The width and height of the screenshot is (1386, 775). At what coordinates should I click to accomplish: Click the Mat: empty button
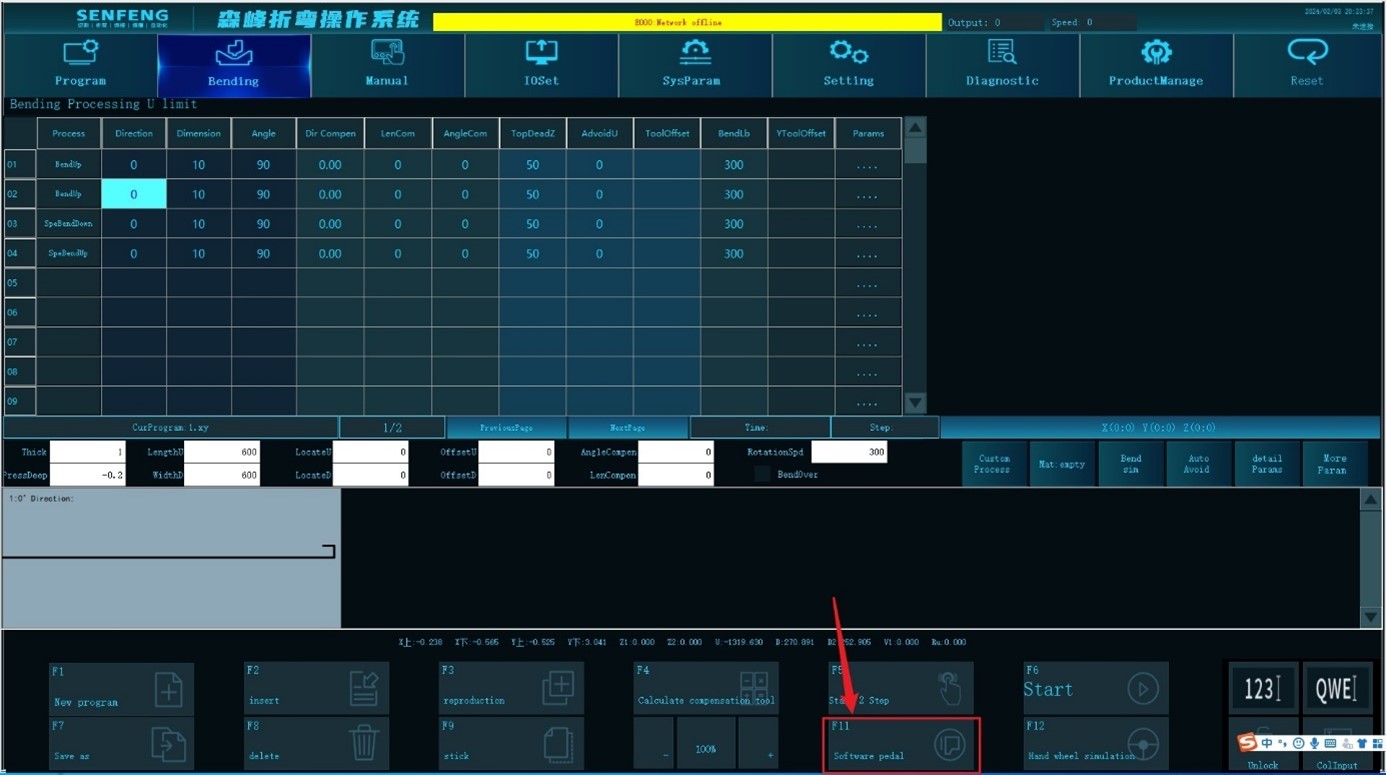pyautogui.click(x=1062, y=464)
